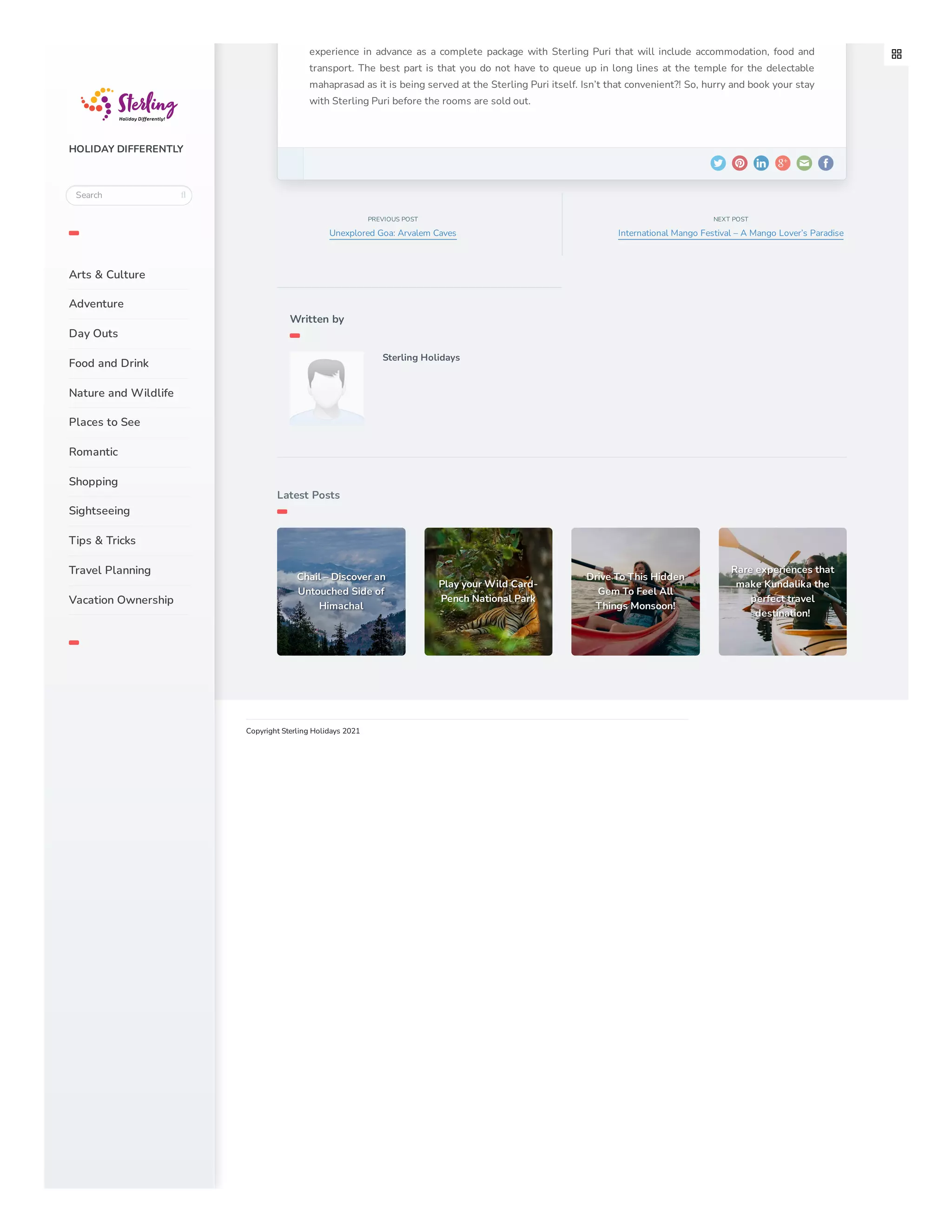The image size is (952, 1232).
Task: Open next post International Mango Festival link
Action: [x=730, y=233]
